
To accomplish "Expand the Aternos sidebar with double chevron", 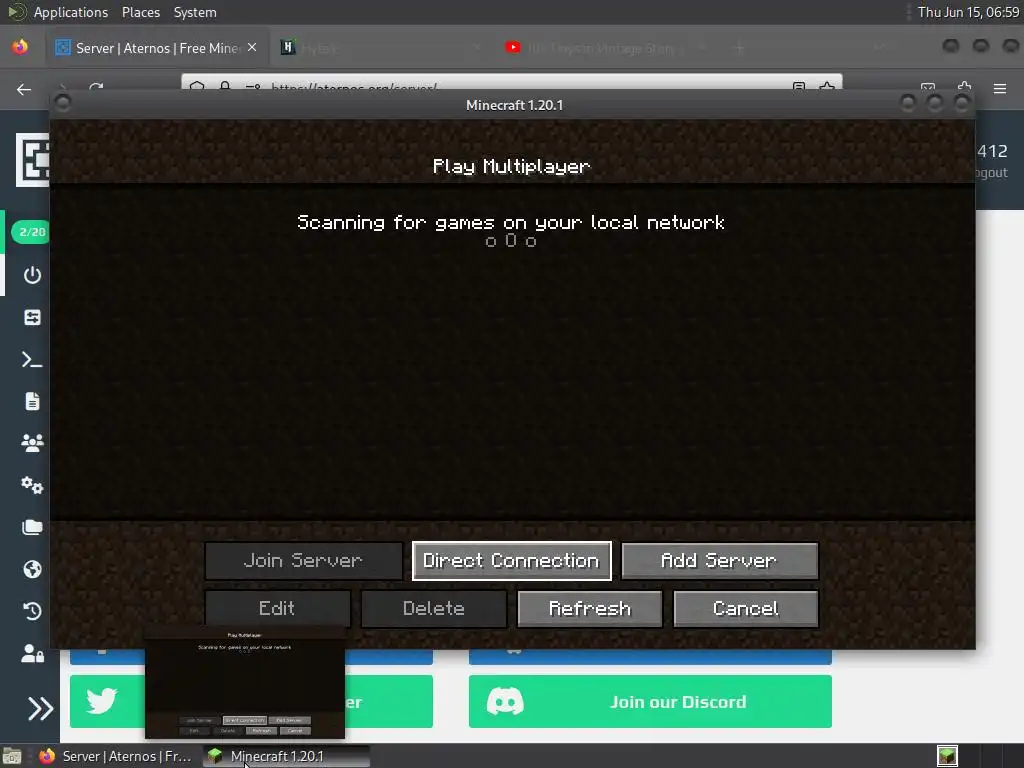I will (x=40, y=709).
